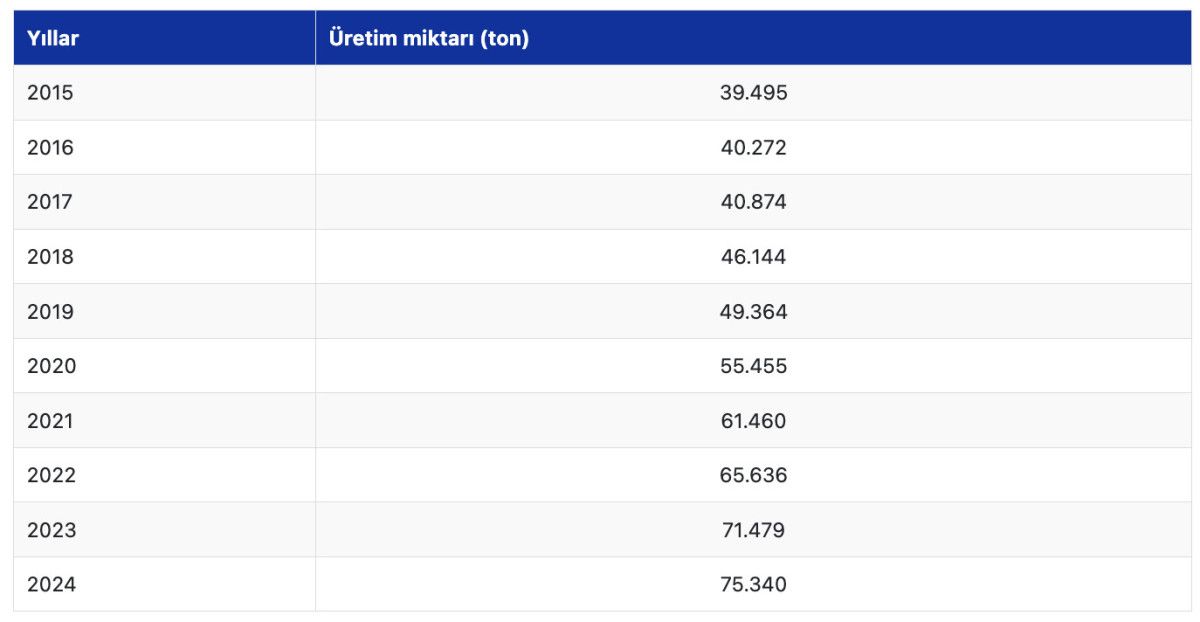Select the 2020 year cell

(52, 366)
